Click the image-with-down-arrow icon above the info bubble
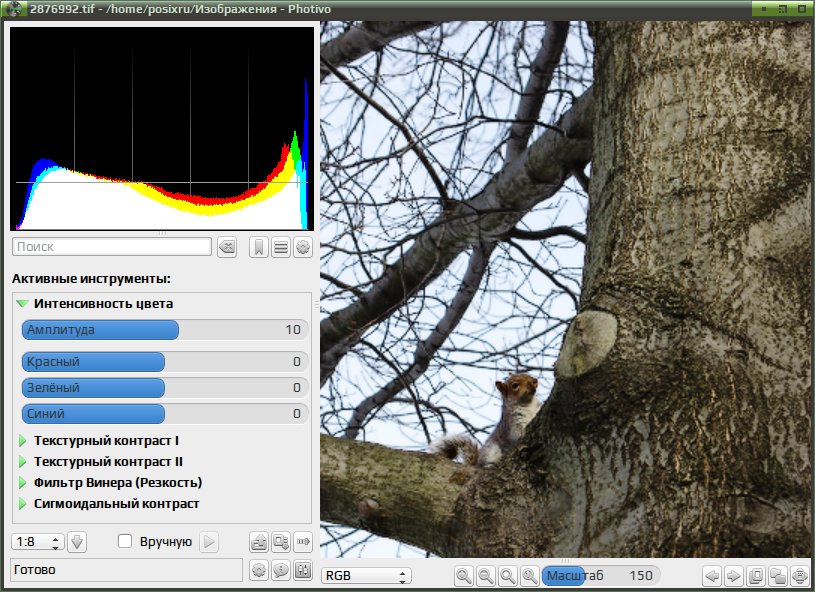815x592 pixels. point(281,542)
